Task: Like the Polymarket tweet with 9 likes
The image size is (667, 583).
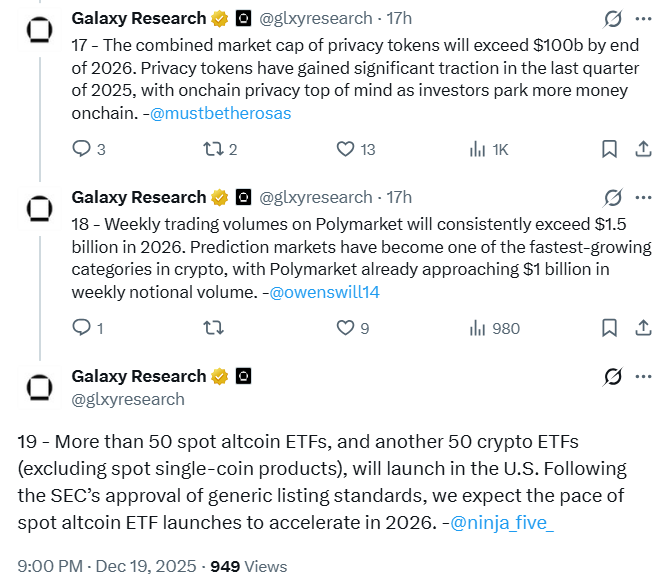Action: click(345, 327)
